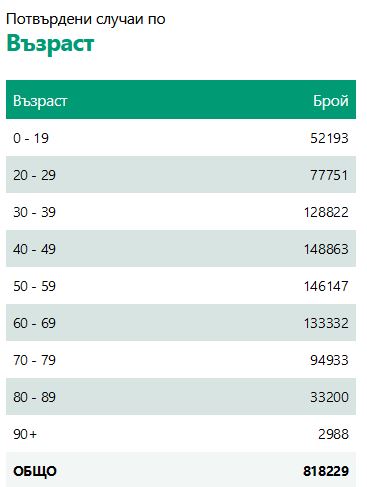
Task: Select the 60 - 69 age row label
Action: point(34,323)
